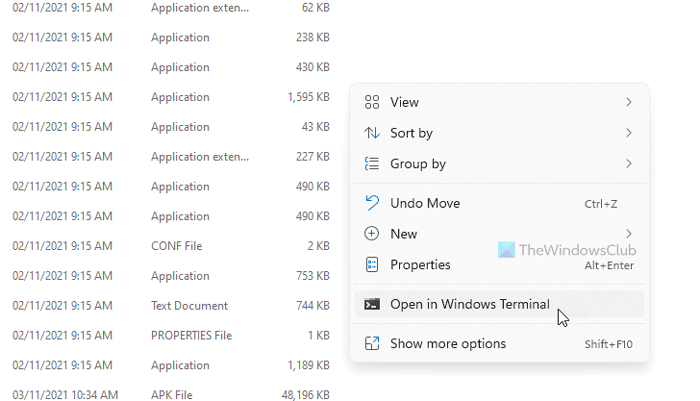
Task: Select the CONF File row
Action: [170, 246]
